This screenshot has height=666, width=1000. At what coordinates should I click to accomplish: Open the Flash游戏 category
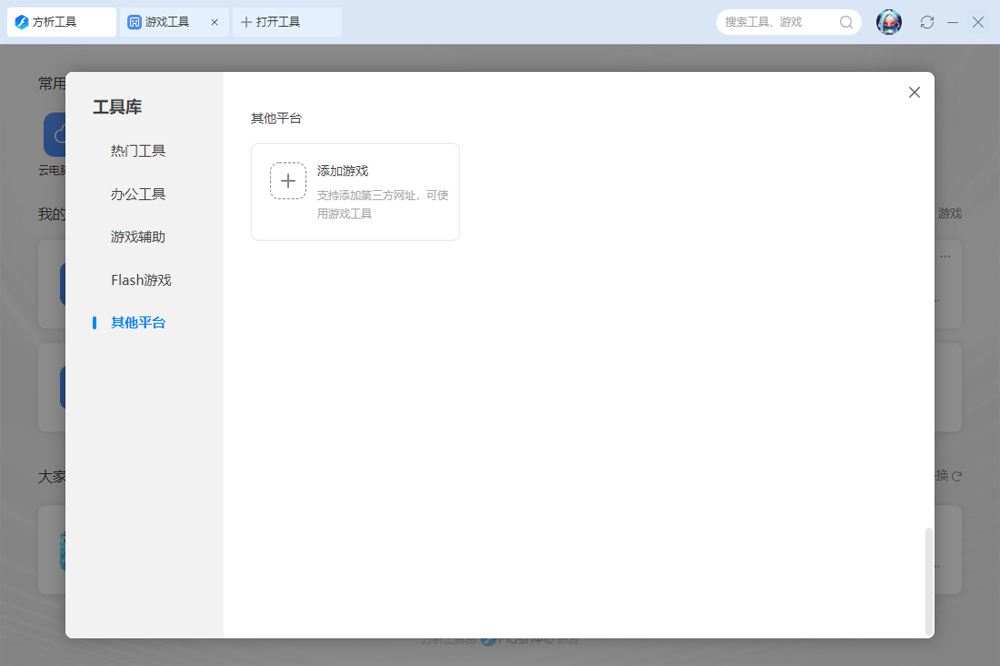[141, 280]
